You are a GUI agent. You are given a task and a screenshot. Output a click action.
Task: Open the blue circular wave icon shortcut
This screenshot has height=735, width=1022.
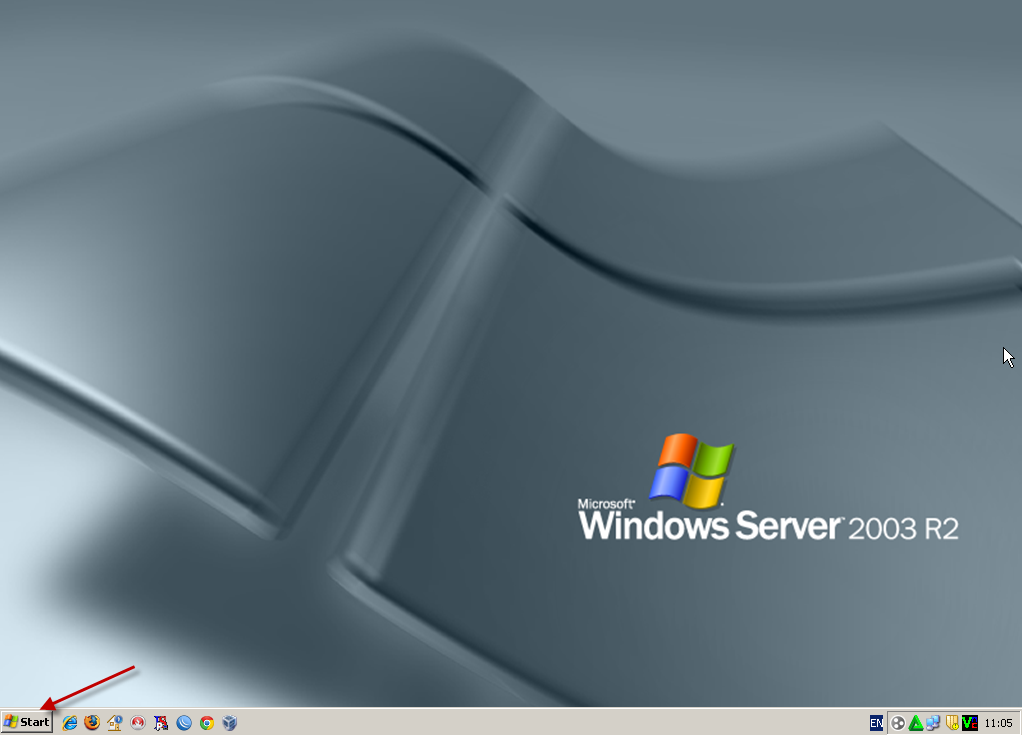(184, 723)
